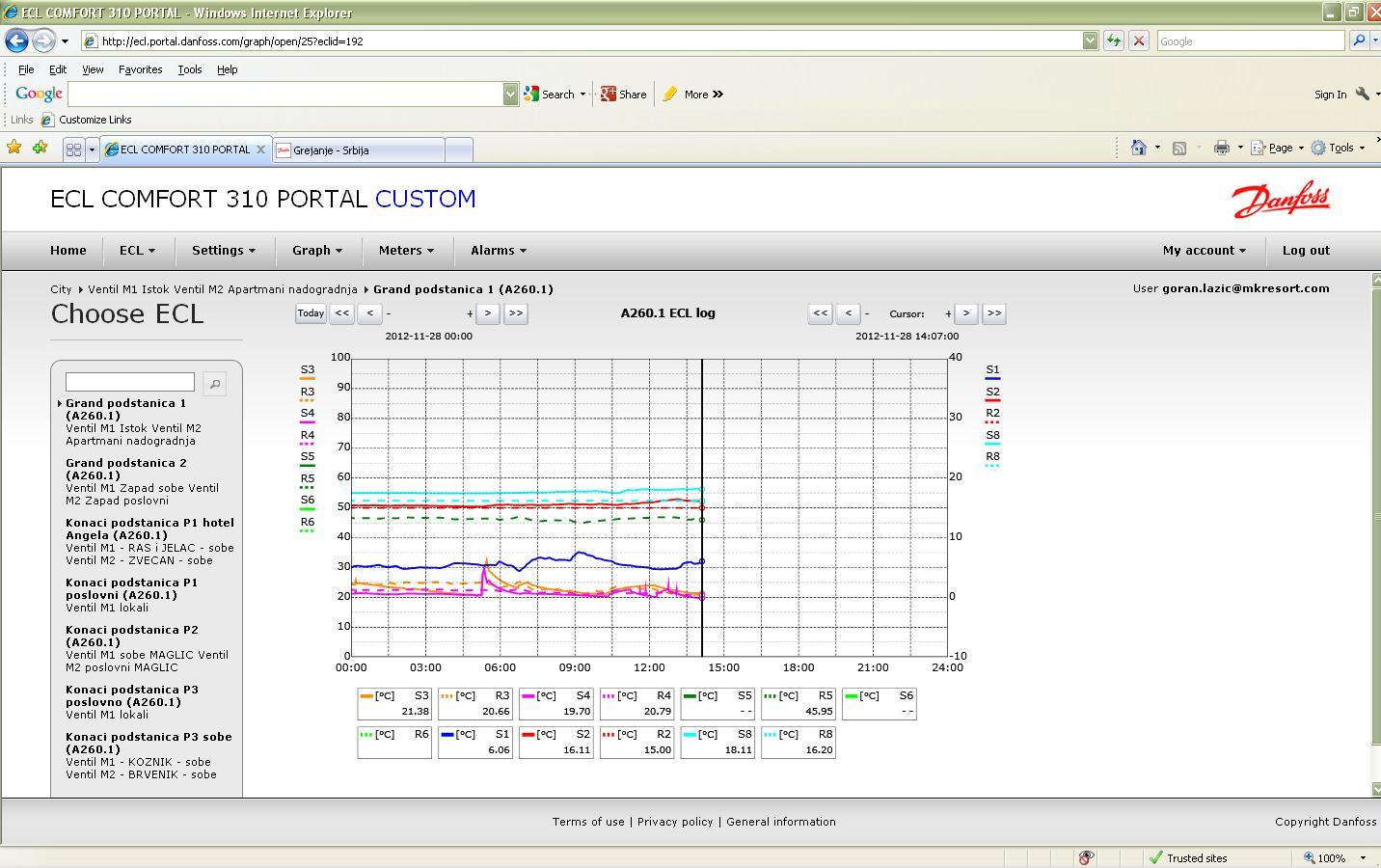Open the Home page icon in toolbar
Screen dimensions: 1381x868
[1139, 148]
